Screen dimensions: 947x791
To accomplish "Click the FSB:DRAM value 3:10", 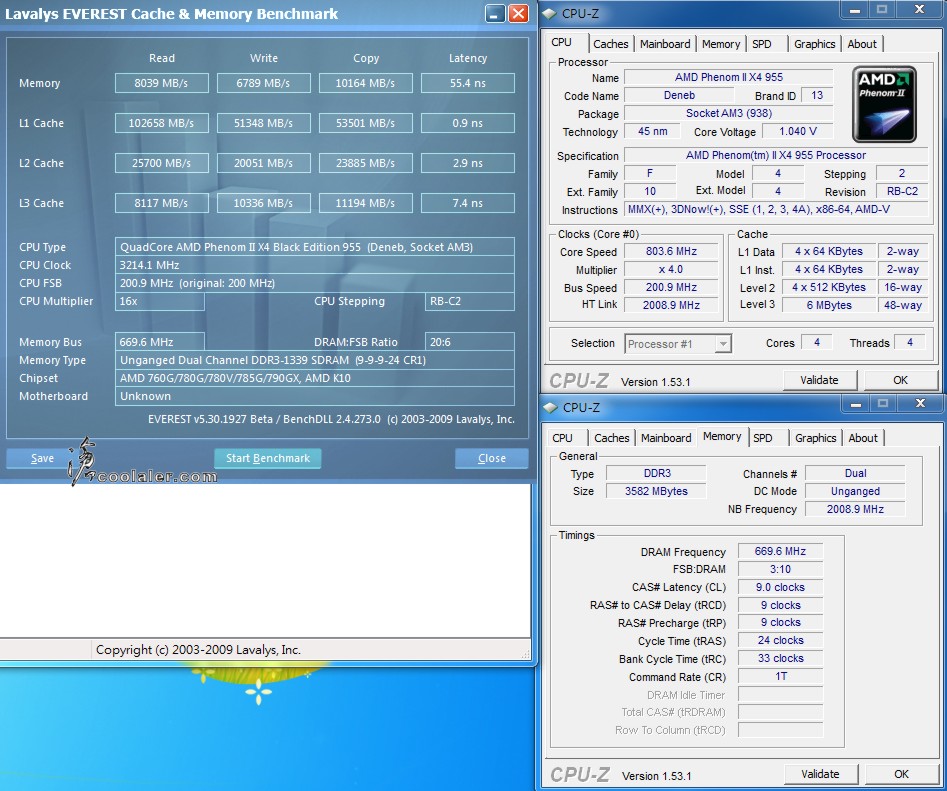I will point(780,569).
